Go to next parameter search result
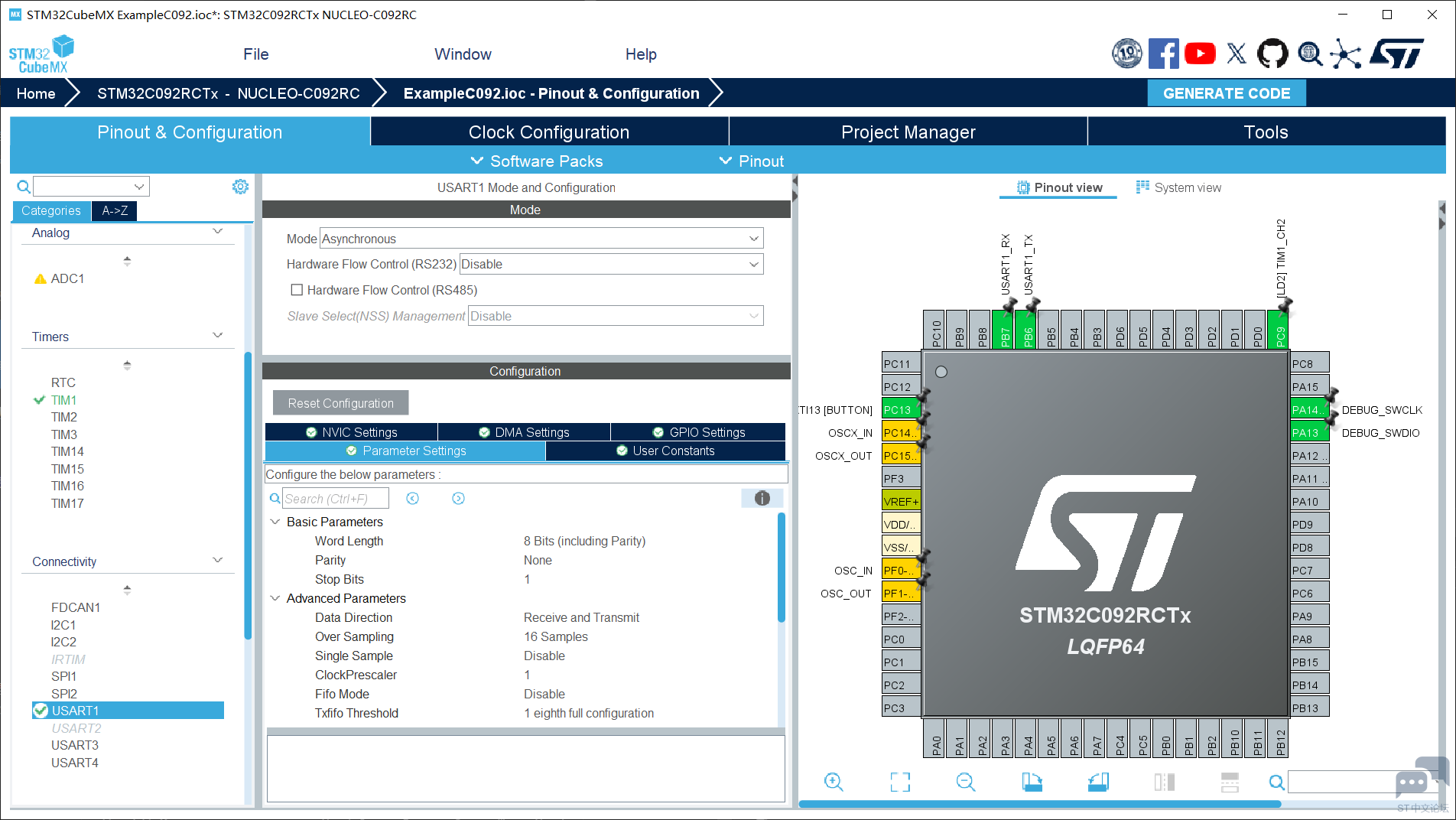Screen dimensions: 1456x820 pos(458,499)
